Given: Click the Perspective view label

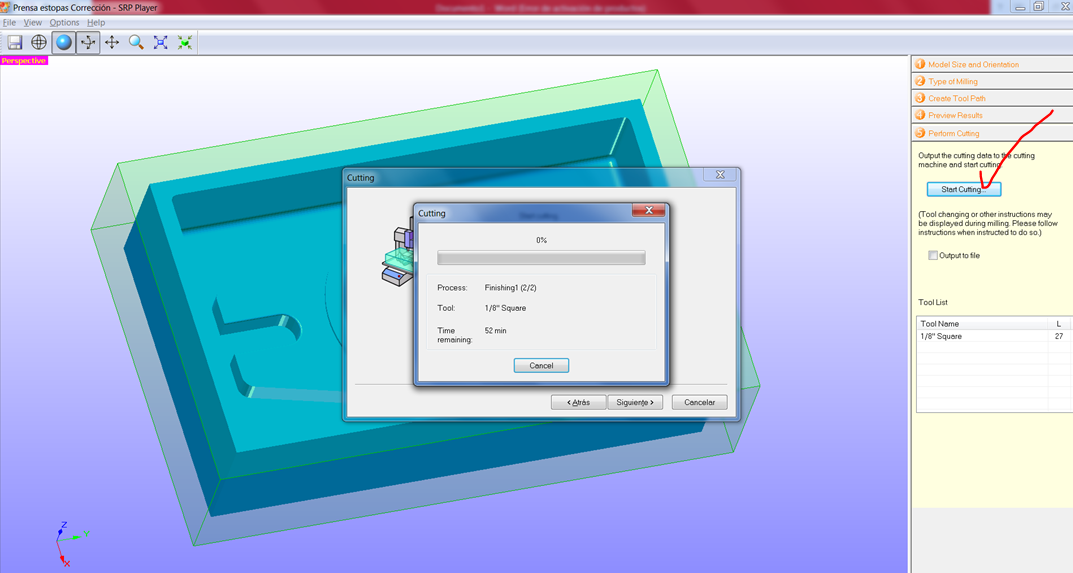Looking at the screenshot, I should pyautogui.click(x=24, y=61).
